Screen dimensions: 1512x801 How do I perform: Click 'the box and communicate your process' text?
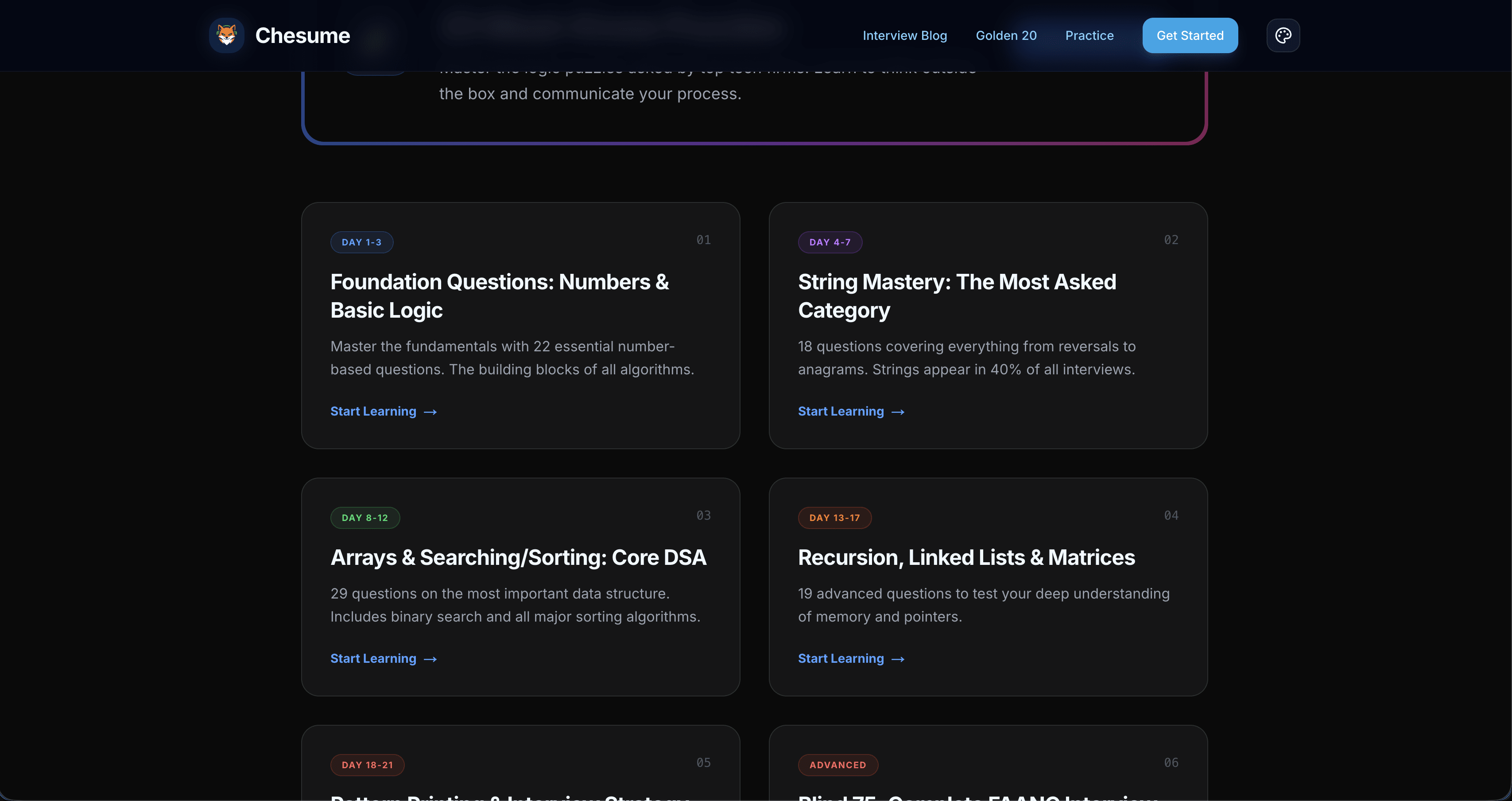[590, 94]
